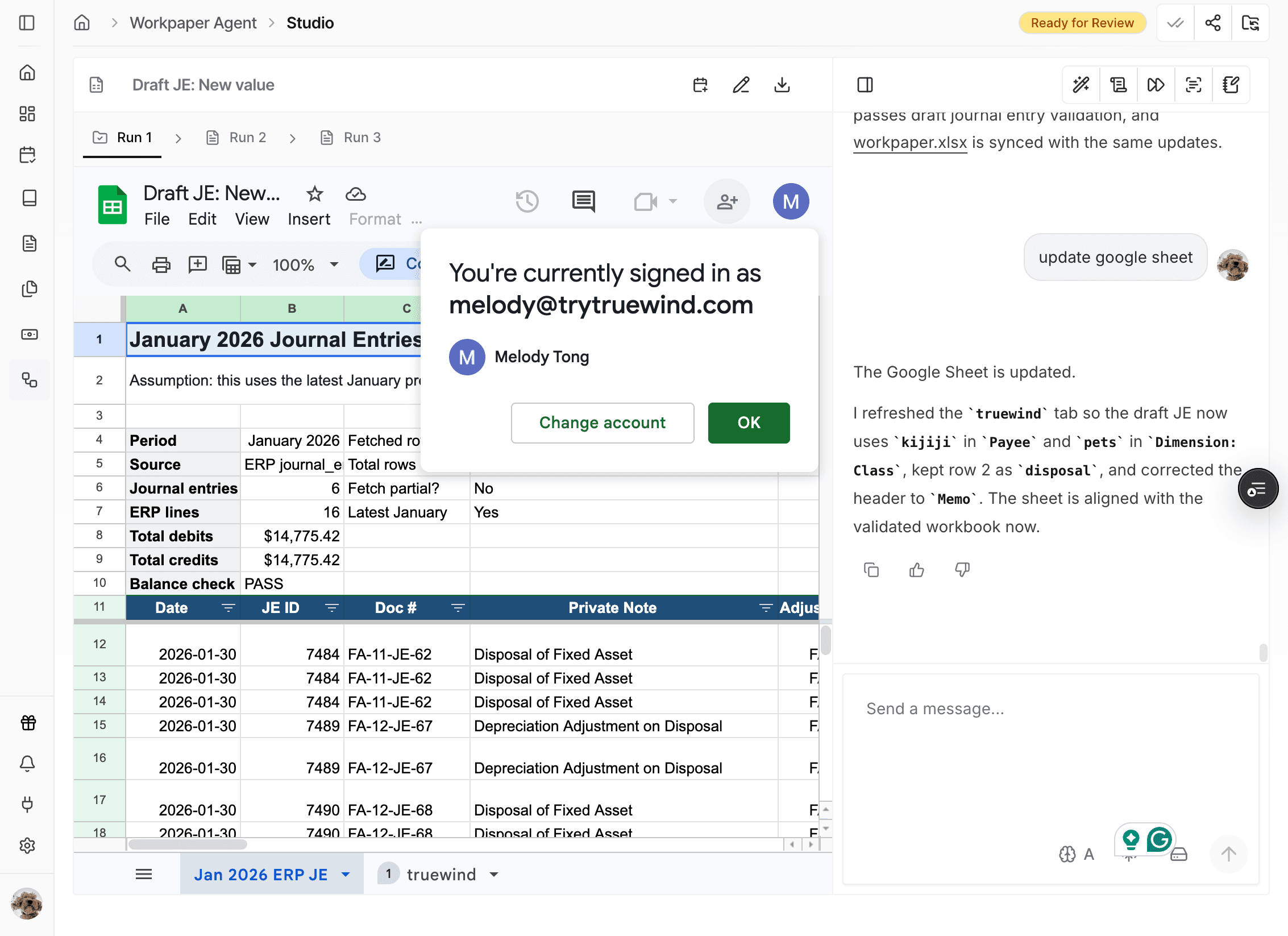Star the Draft JE spreadsheet
Screen dimensions: 1288x936
pos(314,194)
